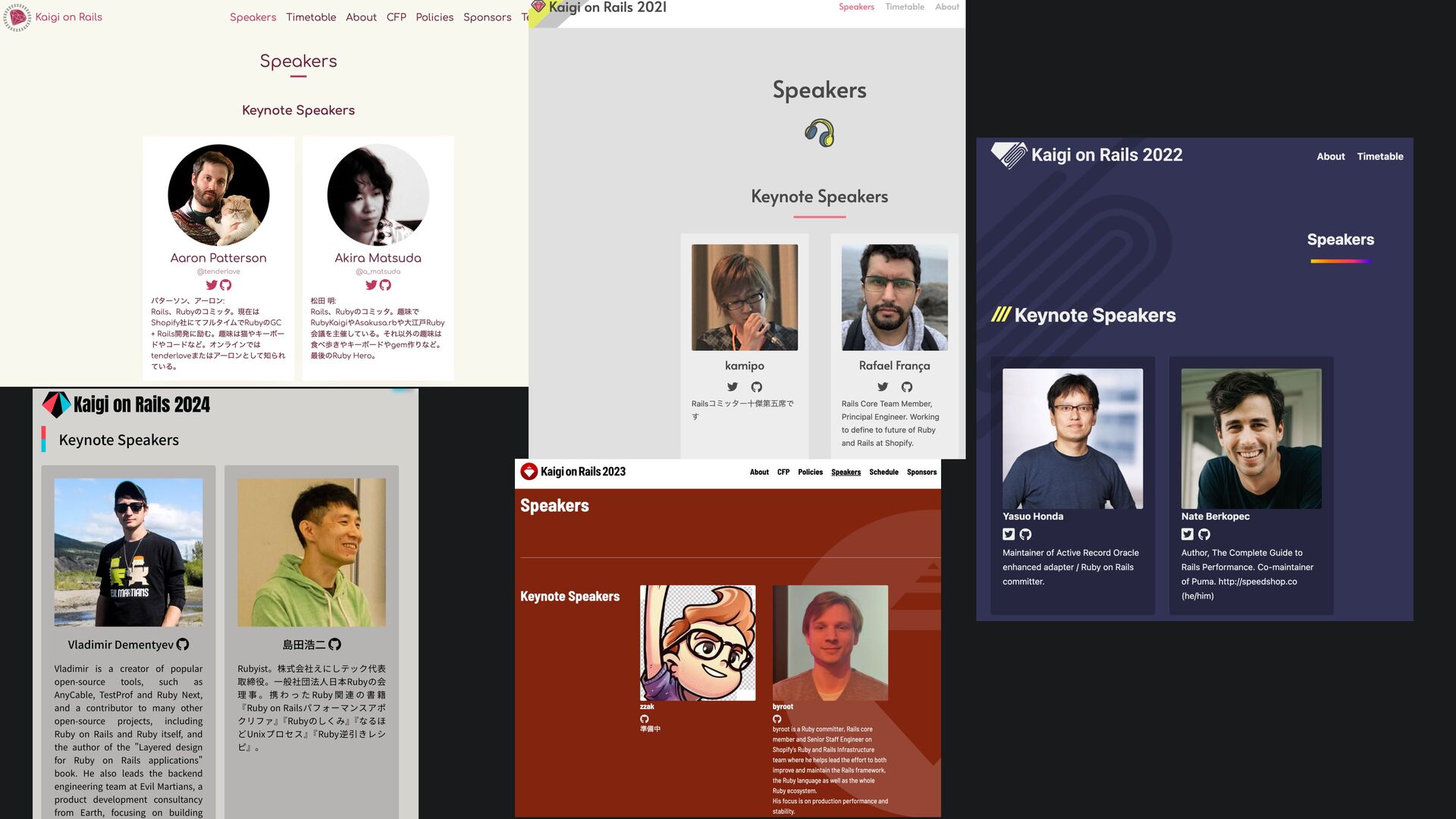The width and height of the screenshot is (1456, 819).
Task: Click Aaron Patterson's circular photo
Action: point(218,195)
